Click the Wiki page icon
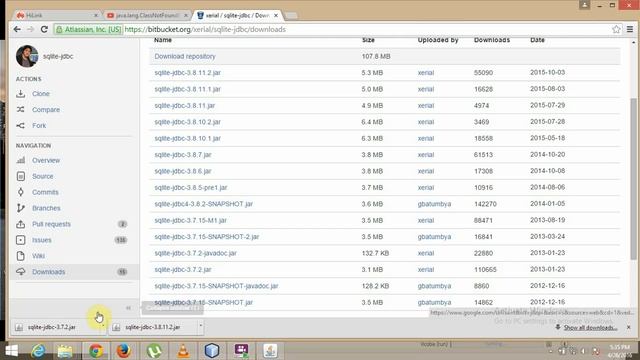The image size is (640, 360). click(x=20, y=256)
